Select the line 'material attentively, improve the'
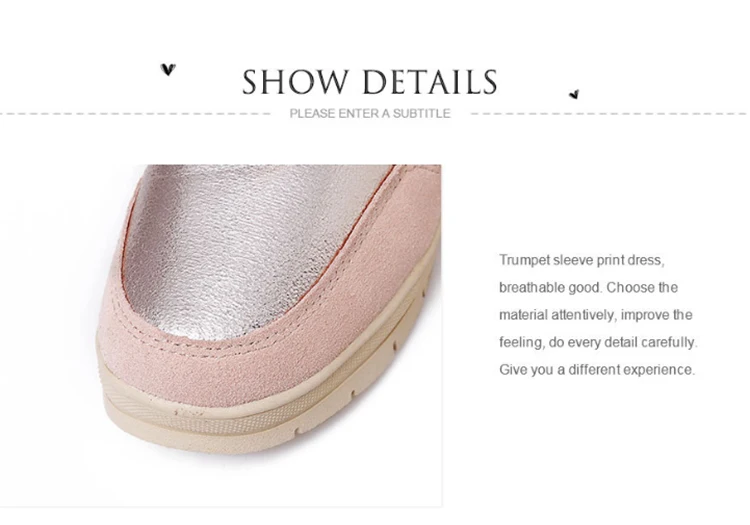Image resolution: width=750 pixels, height=525 pixels. pyautogui.click(x=596, y=315)
